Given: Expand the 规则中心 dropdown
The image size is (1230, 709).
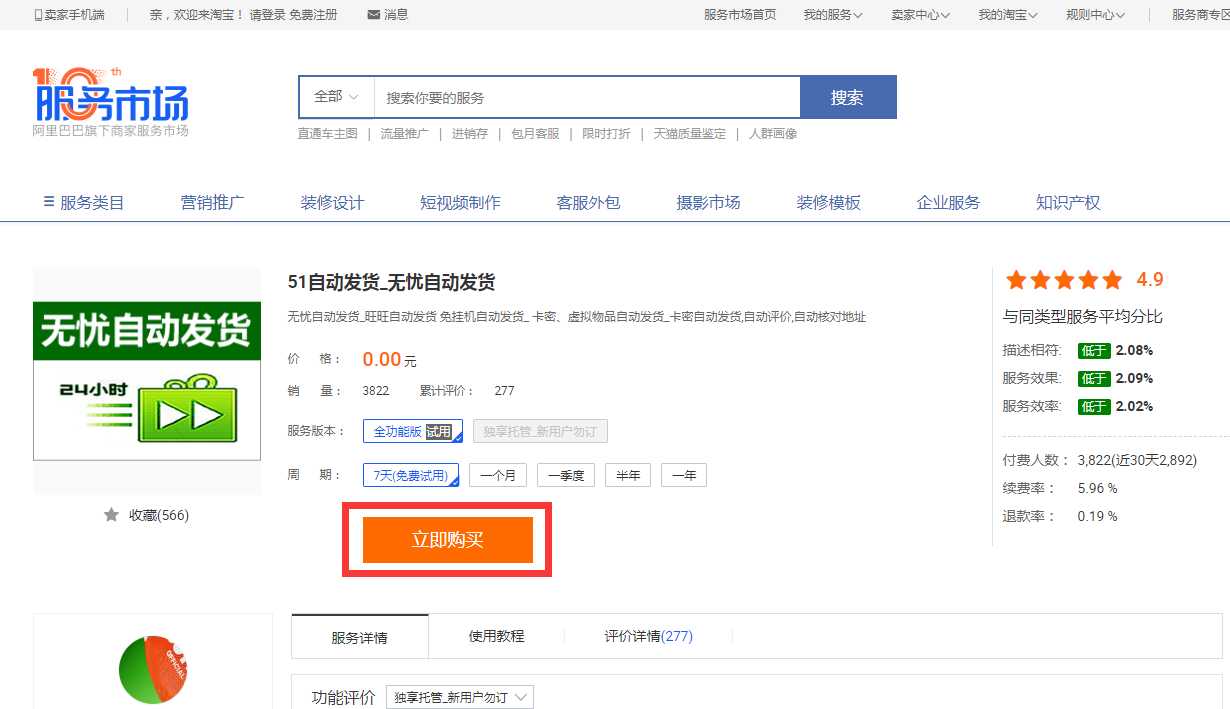Looking at the screenshot, I should point(1096,15).
